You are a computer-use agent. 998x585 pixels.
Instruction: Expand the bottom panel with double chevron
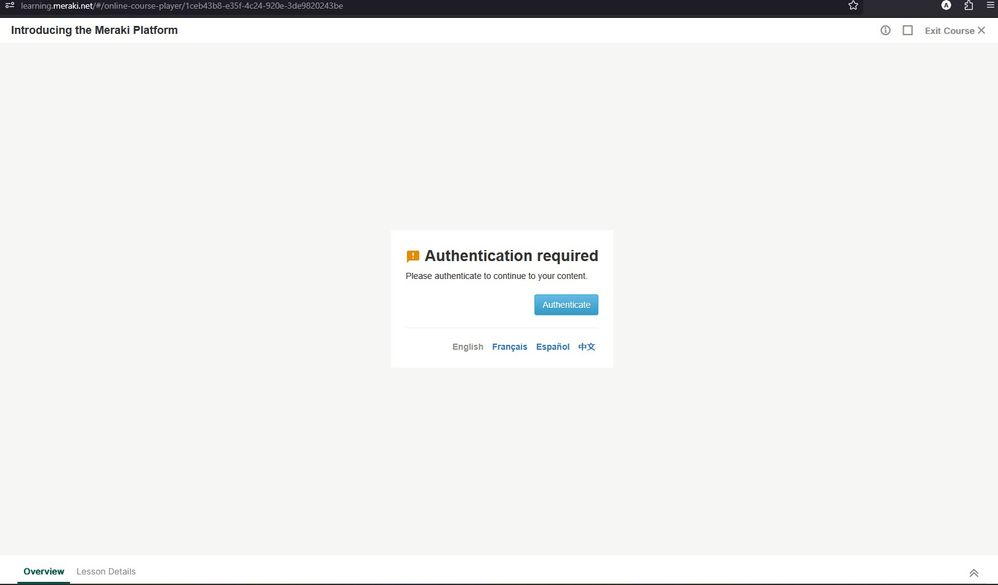point(974,573)
